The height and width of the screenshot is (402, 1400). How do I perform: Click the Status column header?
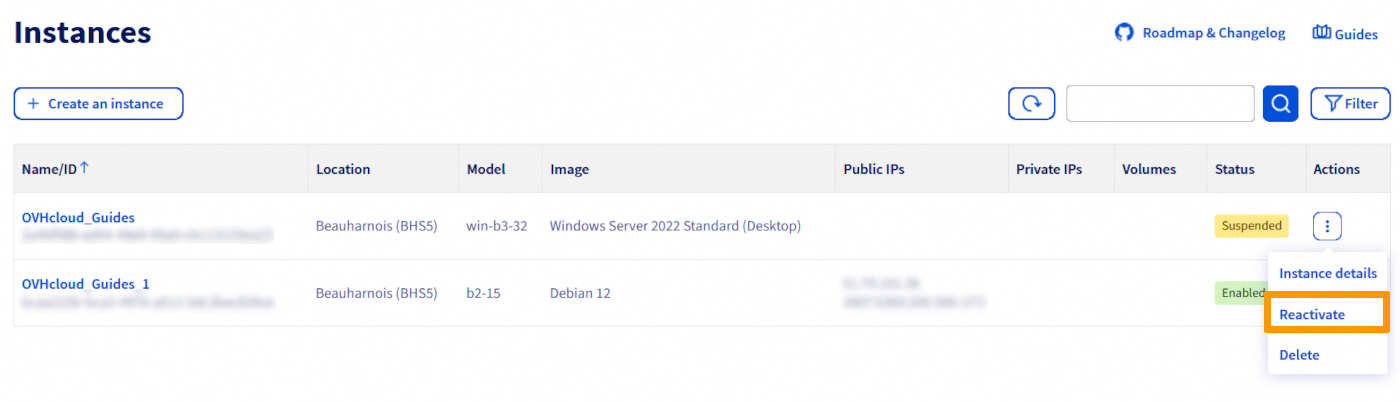pyautogui.click(x=1234, y=169)
